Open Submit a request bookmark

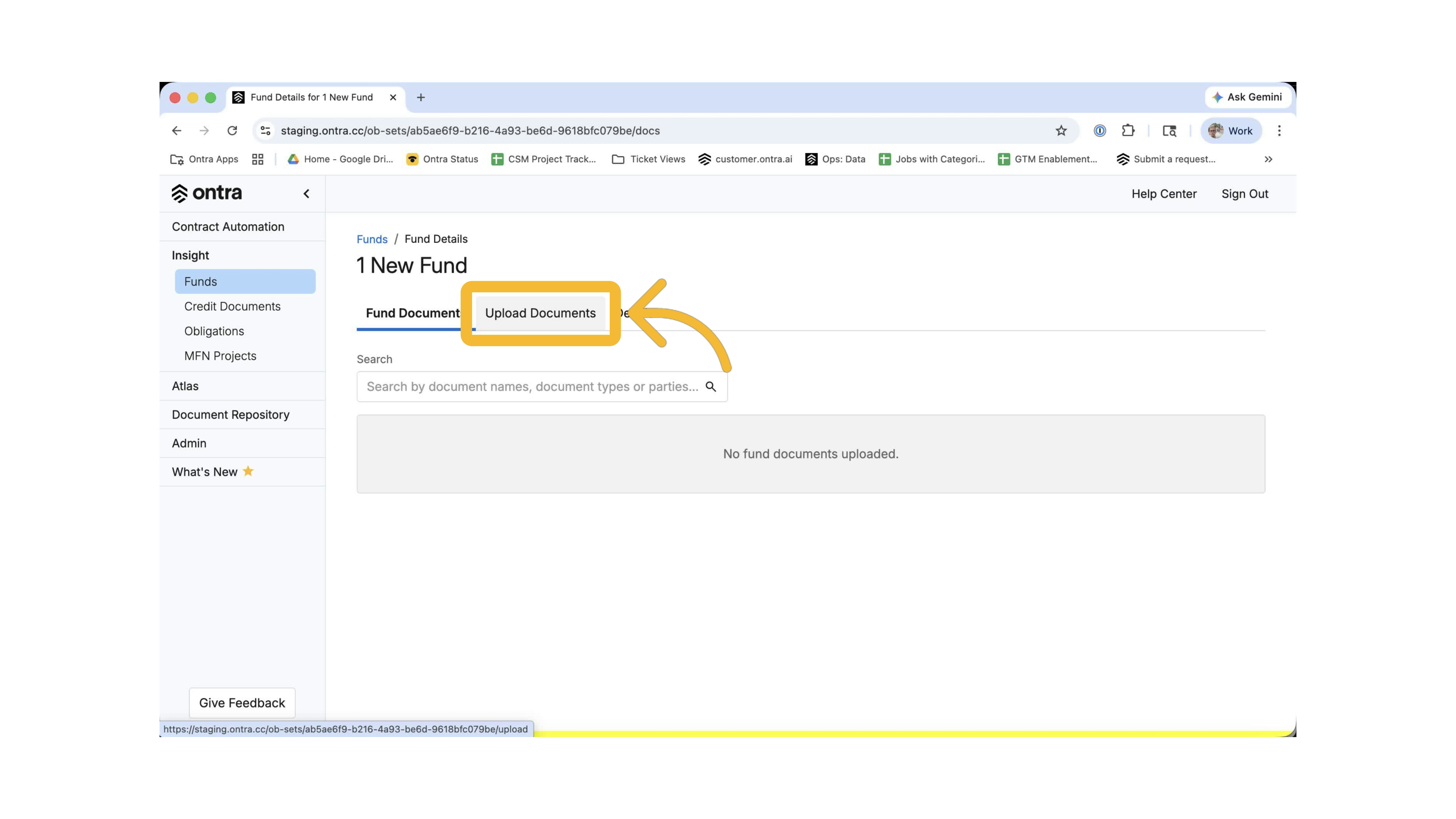pos(1166,159)
